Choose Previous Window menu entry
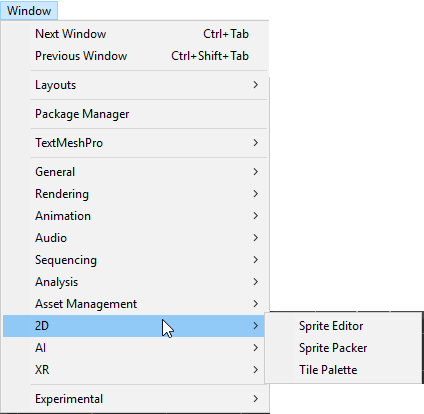Viewport: 424px width, 414px height. tap(134, 56)
